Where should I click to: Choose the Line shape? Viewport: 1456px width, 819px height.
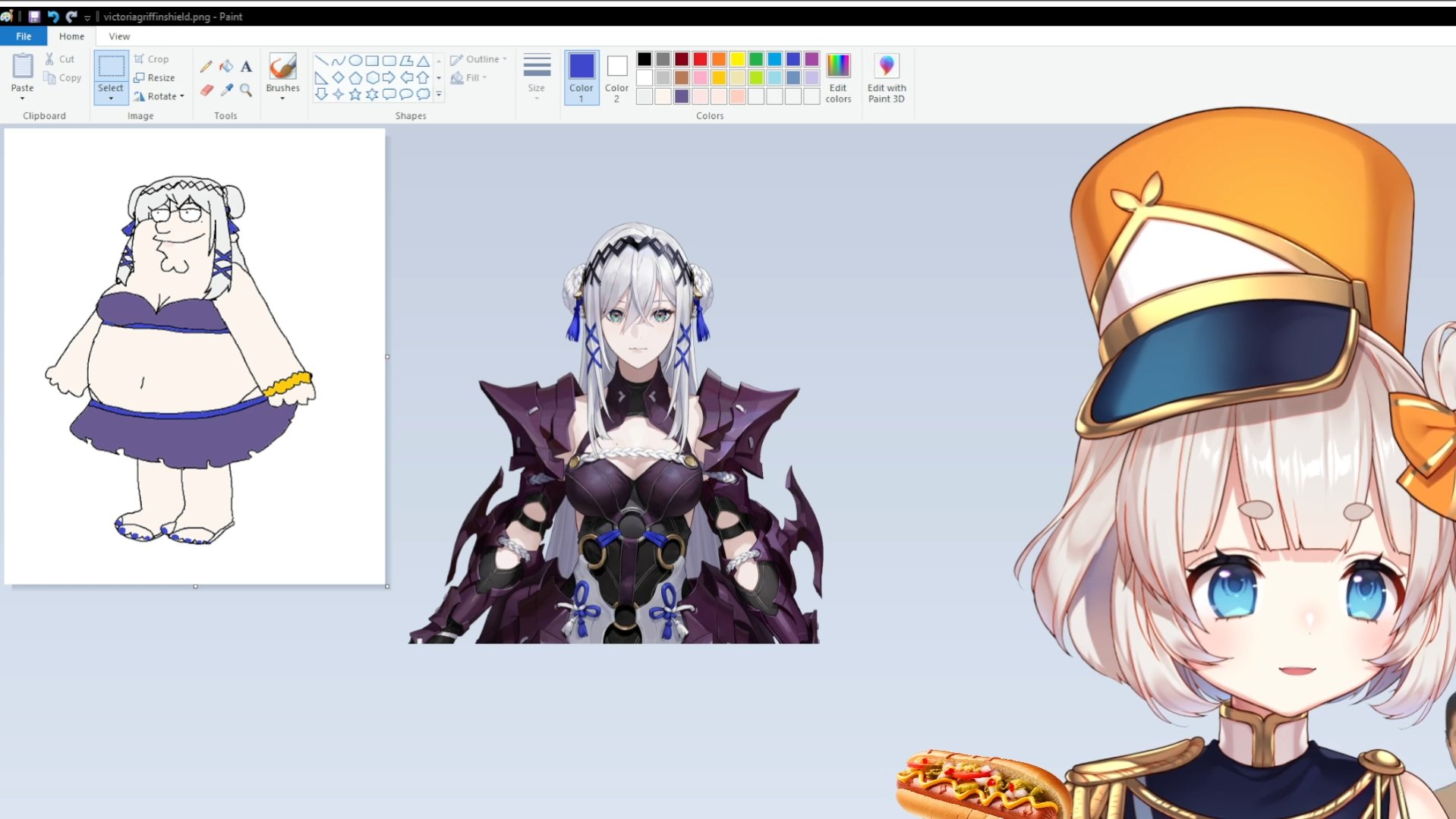pyautogui.click(x=321, y=61)
